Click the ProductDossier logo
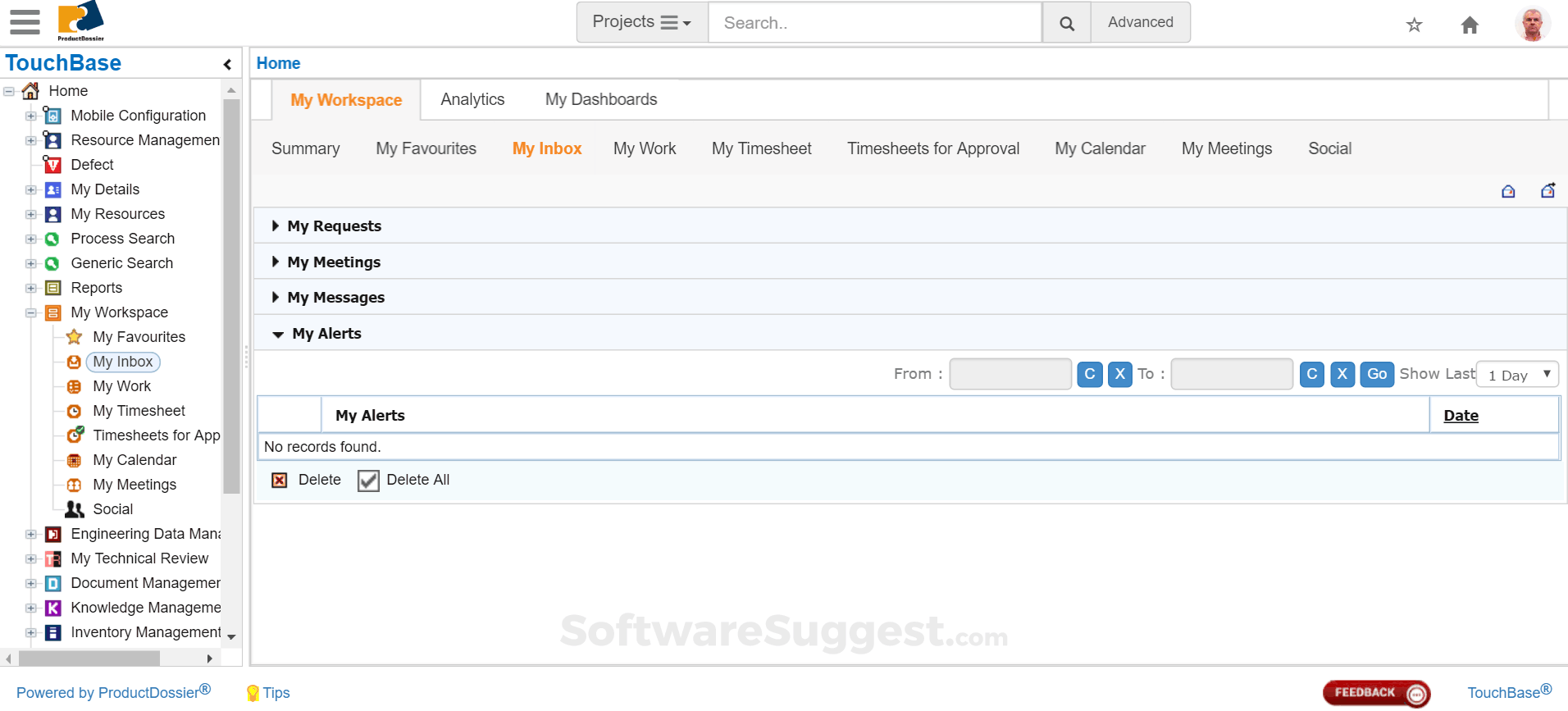Screen dimensions: 1568x711 point(80,21)
